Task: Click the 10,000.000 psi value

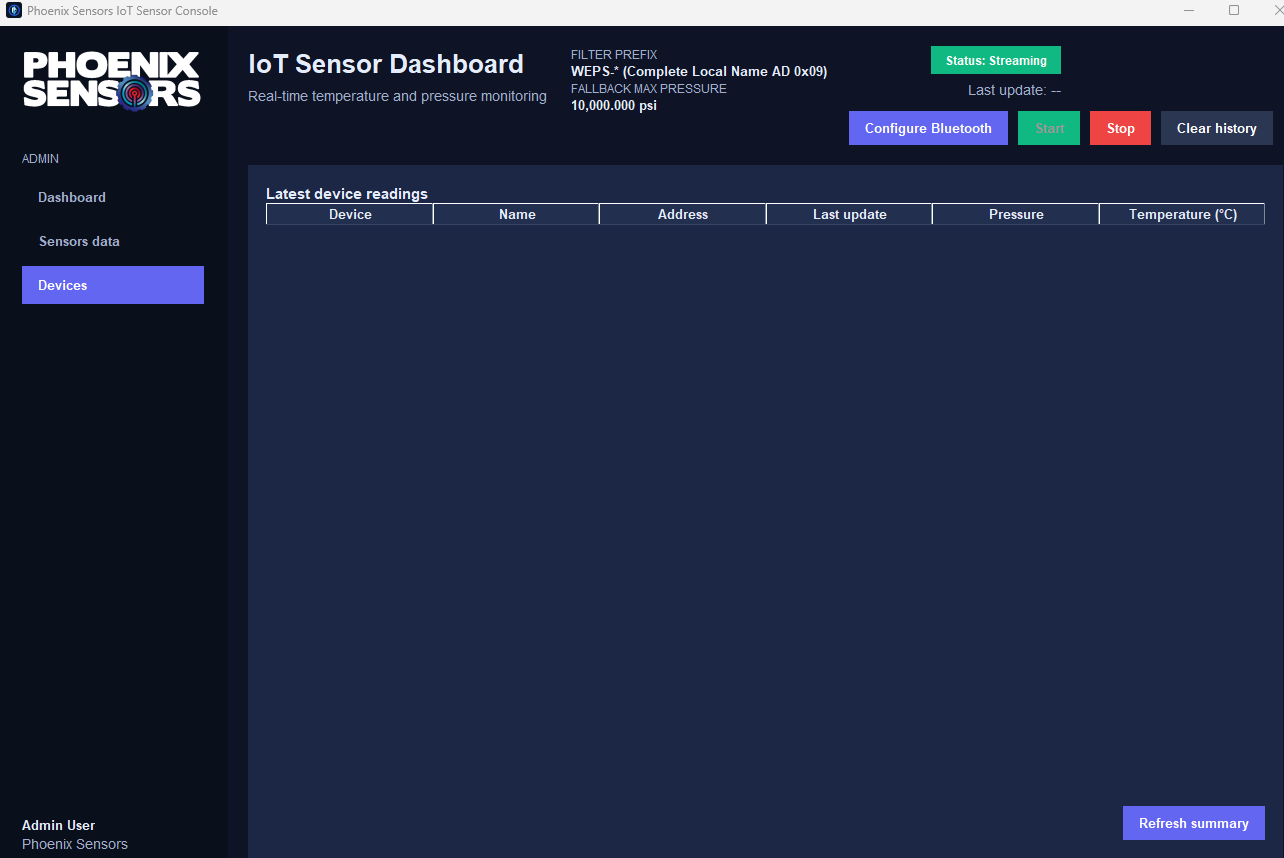Action: click(614, 105)
